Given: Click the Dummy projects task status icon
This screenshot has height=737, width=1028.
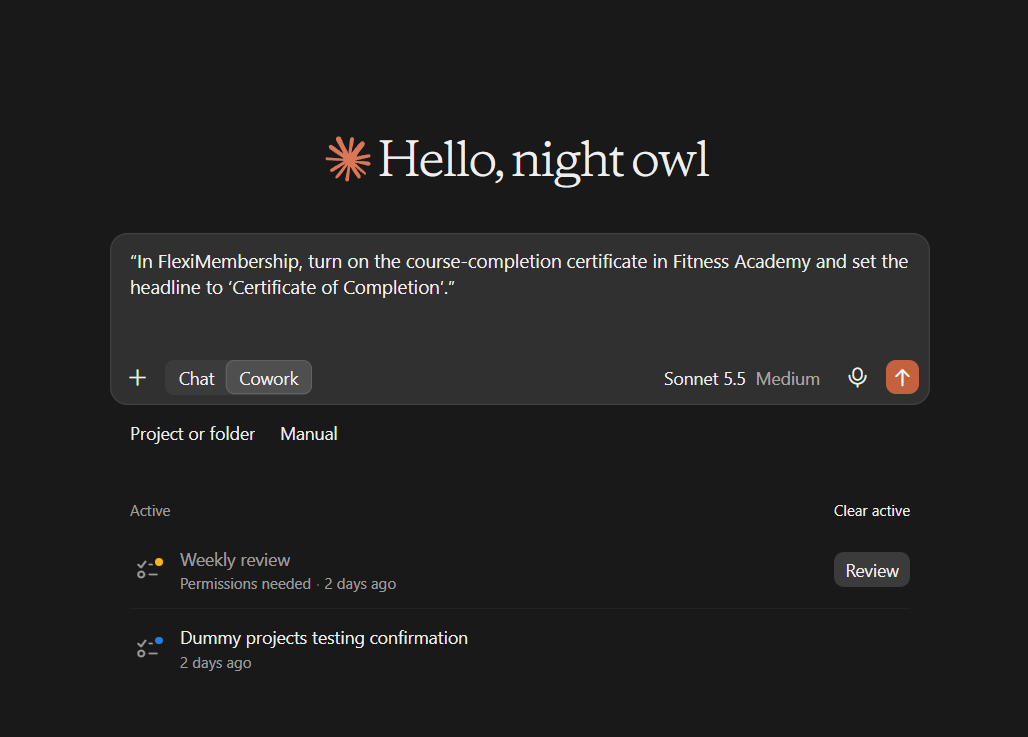Looking at the screenshot, I should point(149,647).
